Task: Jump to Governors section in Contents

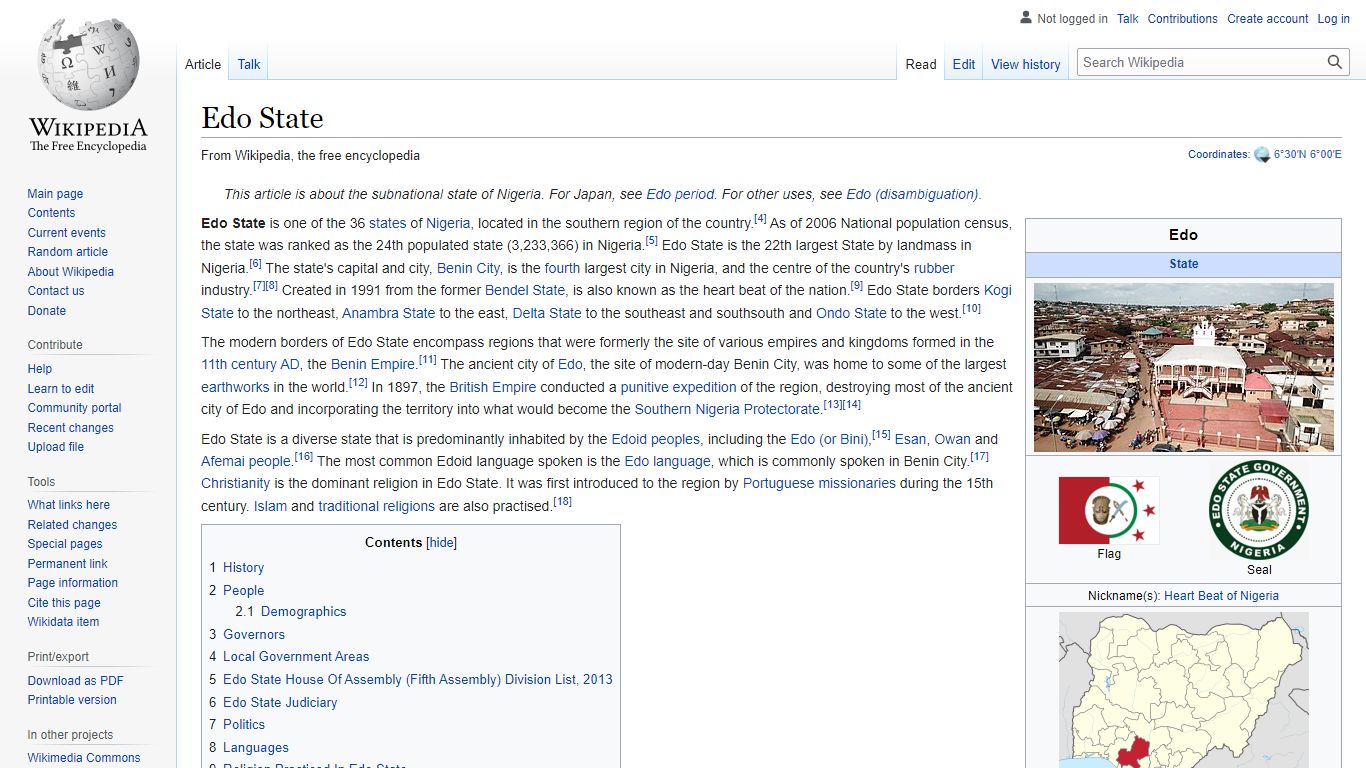Action: pos(254,634)
